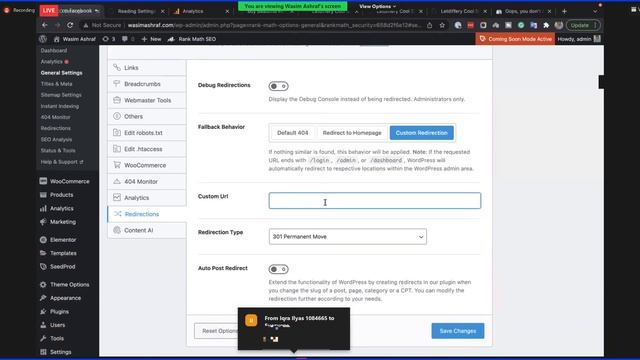Toggle the Debug Redirections switch
This screenshot has width=640, height=360.
click(278, 86)
